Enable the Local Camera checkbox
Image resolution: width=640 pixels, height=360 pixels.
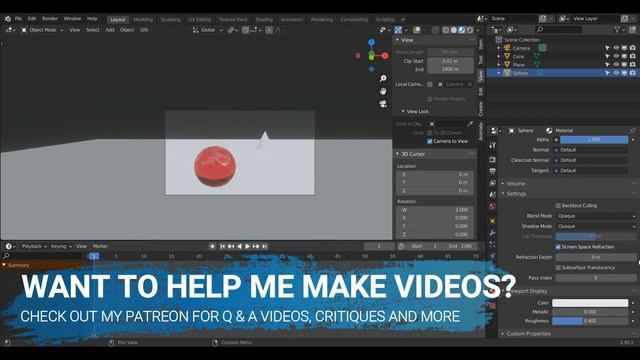tap(430, 84)
